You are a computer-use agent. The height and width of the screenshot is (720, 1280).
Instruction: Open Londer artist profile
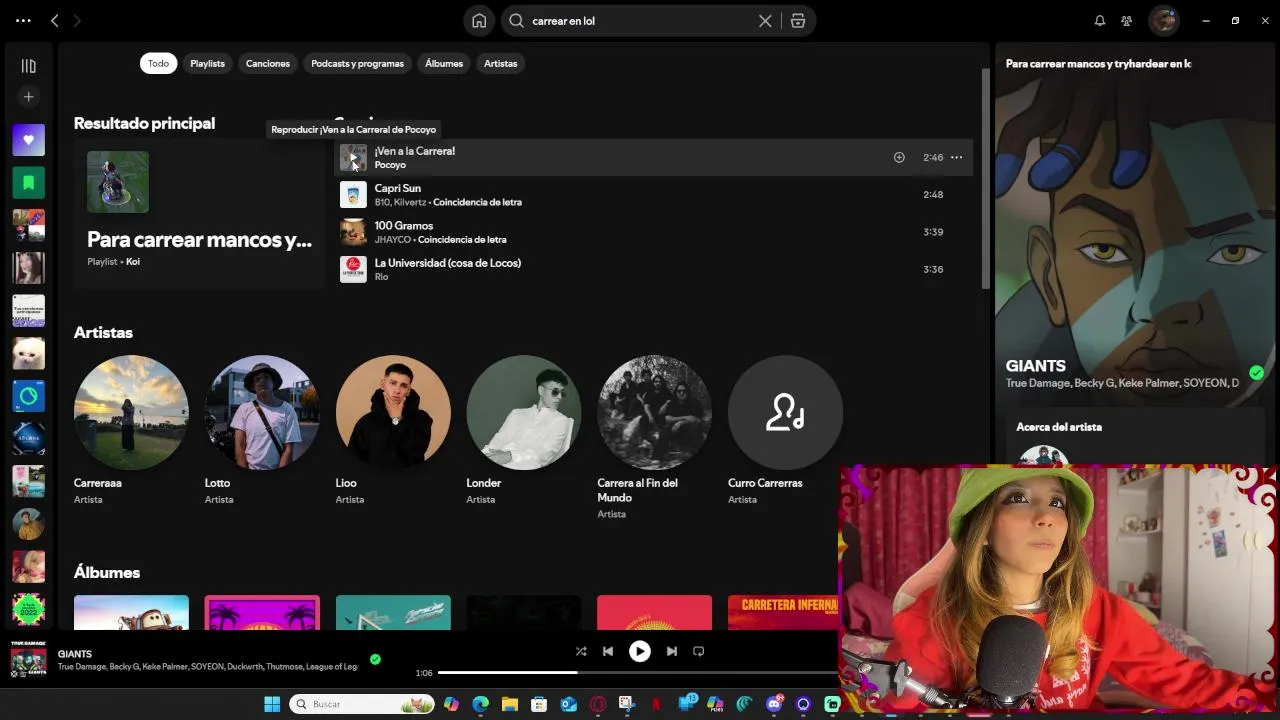(x=524, y=412)
